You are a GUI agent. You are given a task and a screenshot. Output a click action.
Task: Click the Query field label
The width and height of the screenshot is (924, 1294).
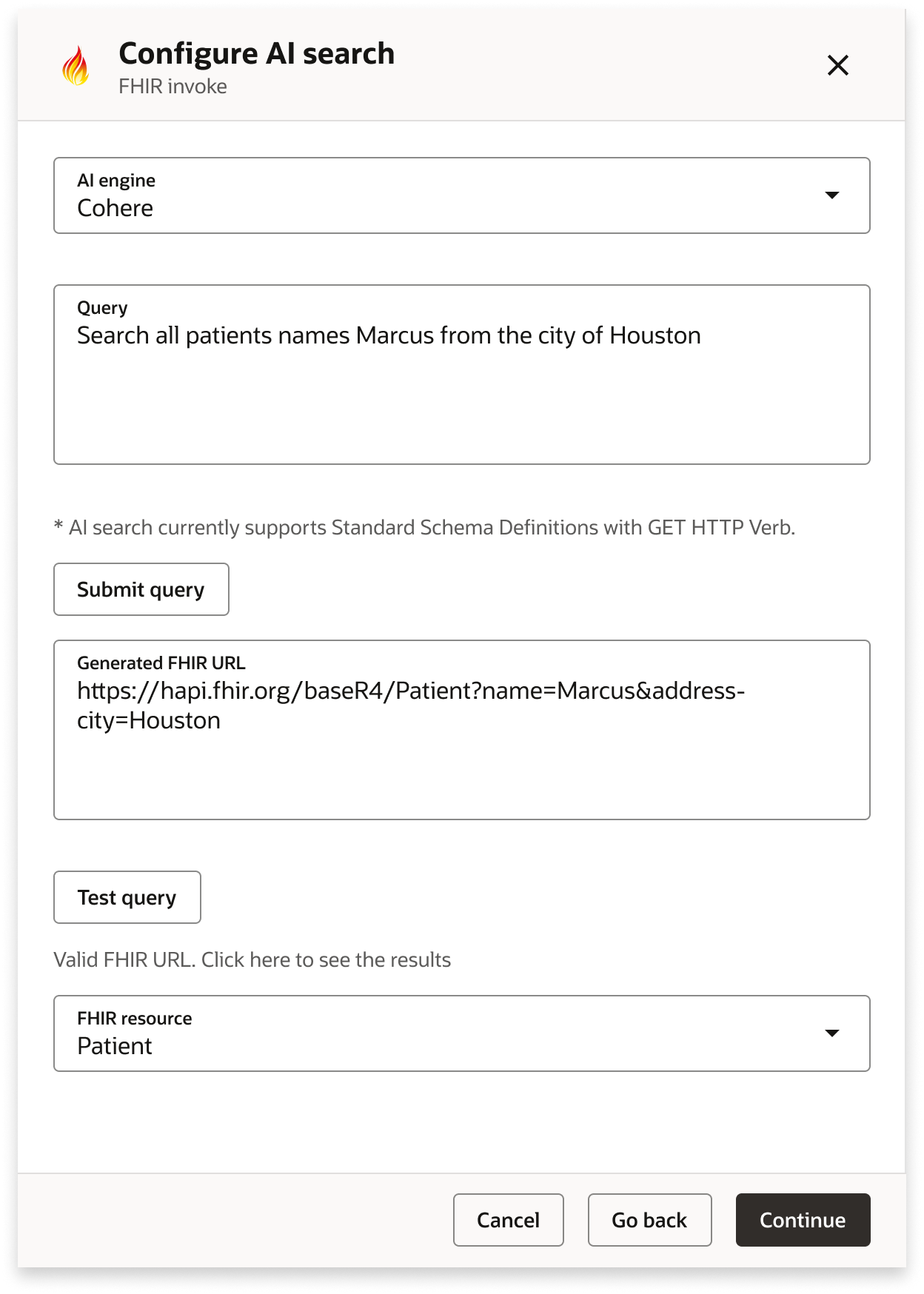click(102, 306)
